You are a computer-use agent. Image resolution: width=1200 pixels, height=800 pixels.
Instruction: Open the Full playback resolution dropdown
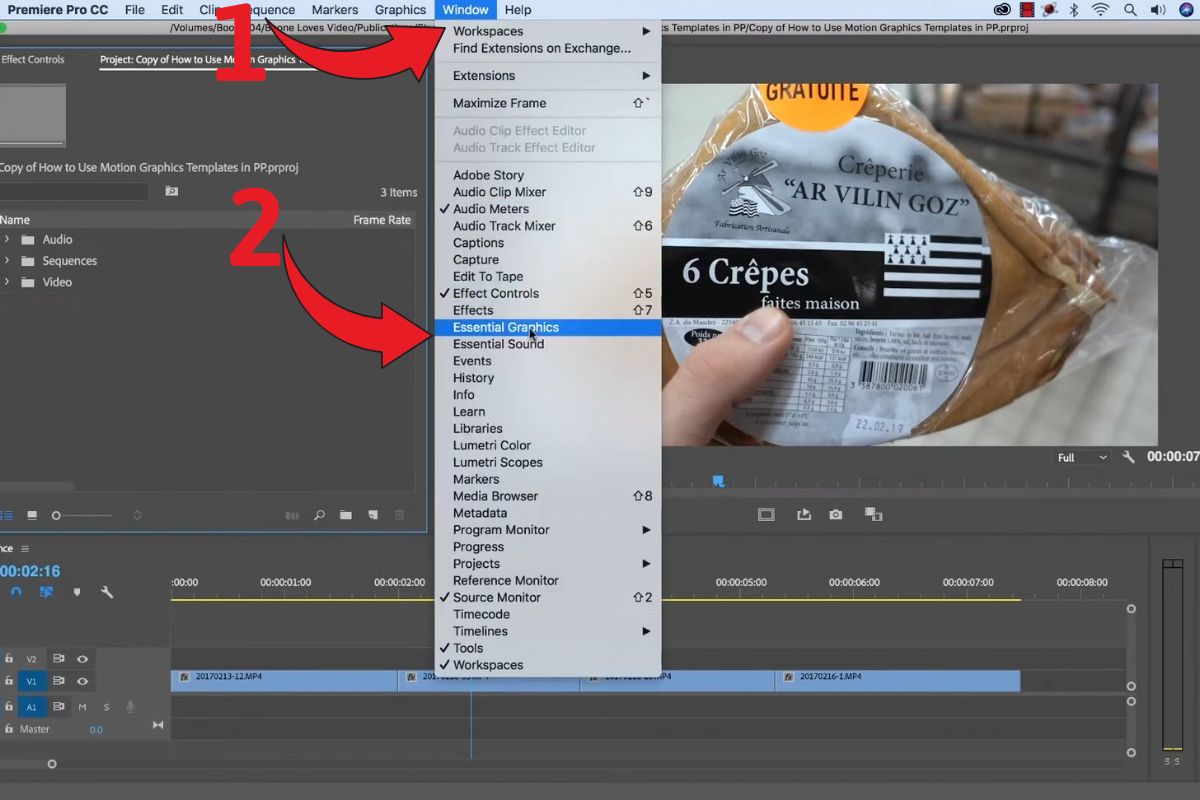click(1083, 457)
